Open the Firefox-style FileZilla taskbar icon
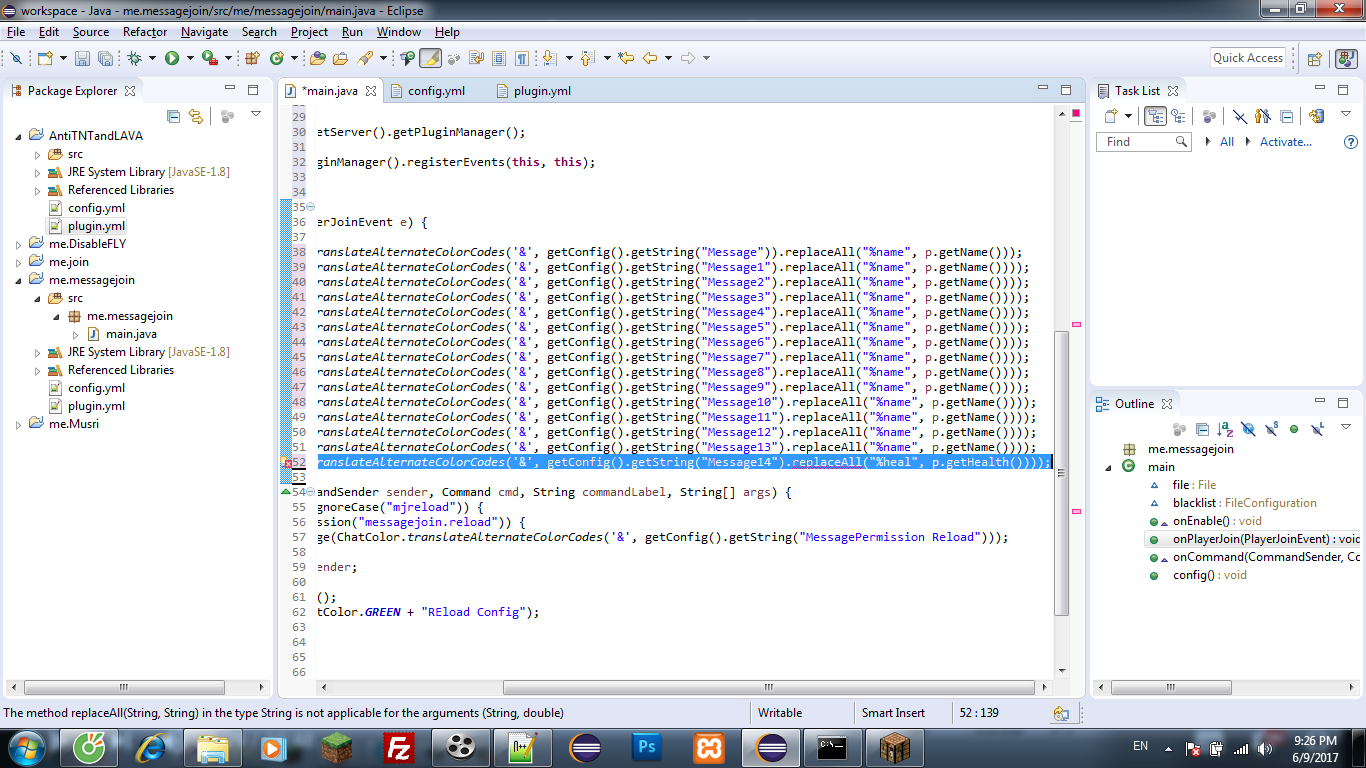Viewport: 1366px width, 768px height. [x=400, y=747]
